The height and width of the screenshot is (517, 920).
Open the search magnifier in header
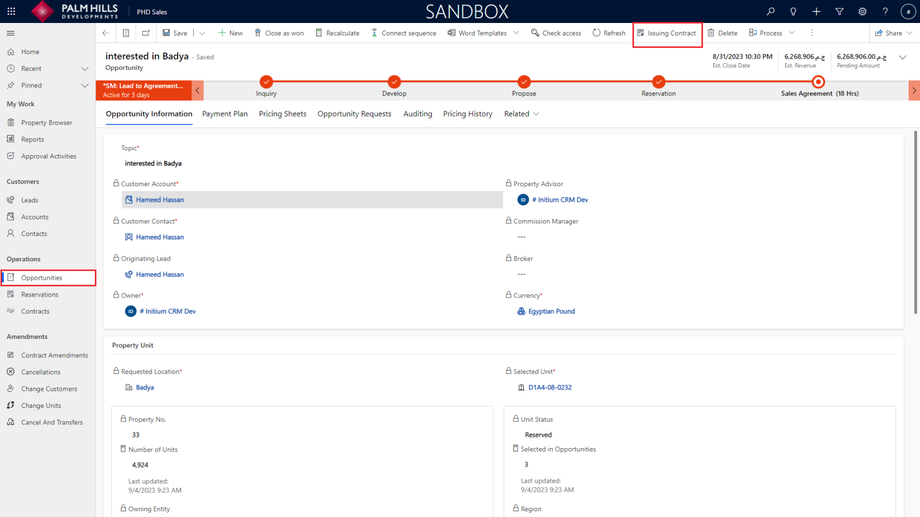click(770, 11)
